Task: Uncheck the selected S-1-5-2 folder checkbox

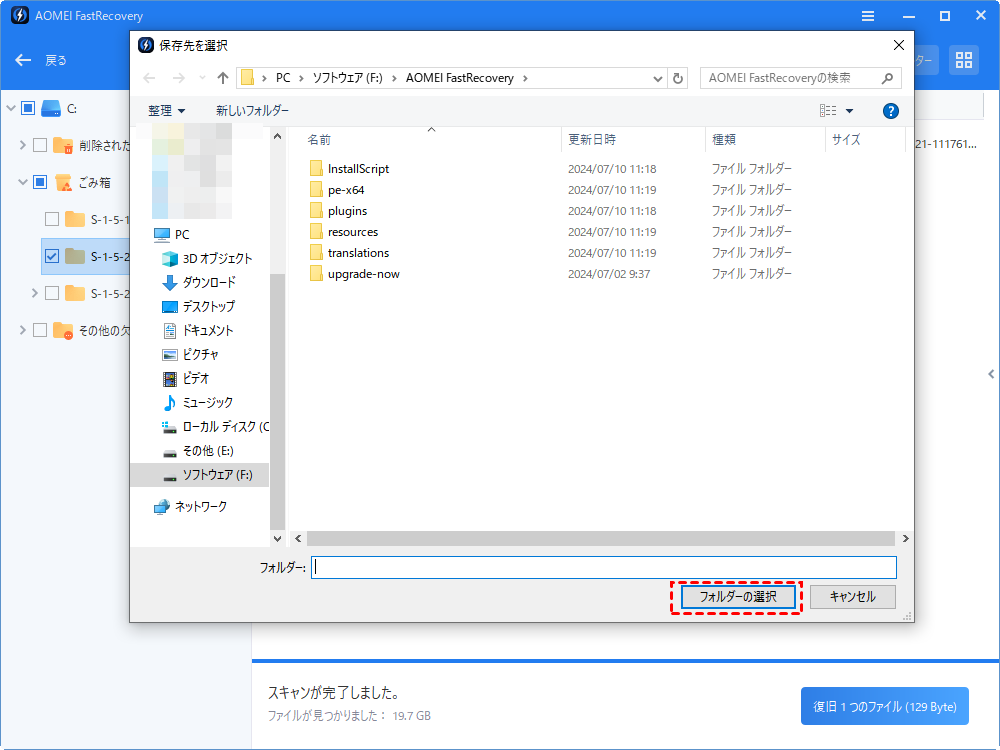Action: point(52,256)
